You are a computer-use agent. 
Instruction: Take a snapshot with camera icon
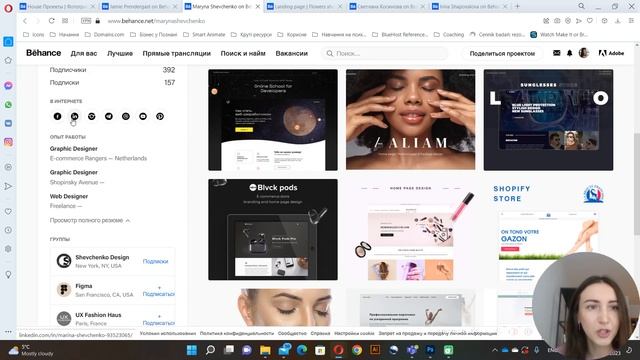click(557, 21)
